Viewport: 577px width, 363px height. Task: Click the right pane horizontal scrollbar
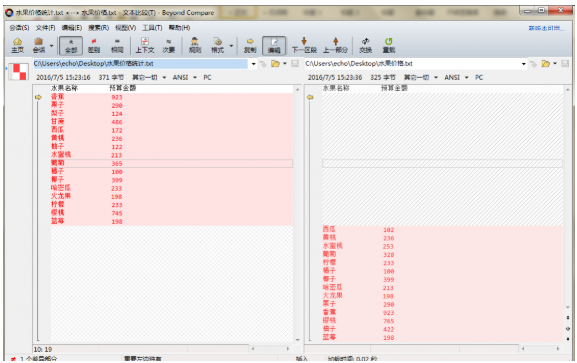point(540,348)
